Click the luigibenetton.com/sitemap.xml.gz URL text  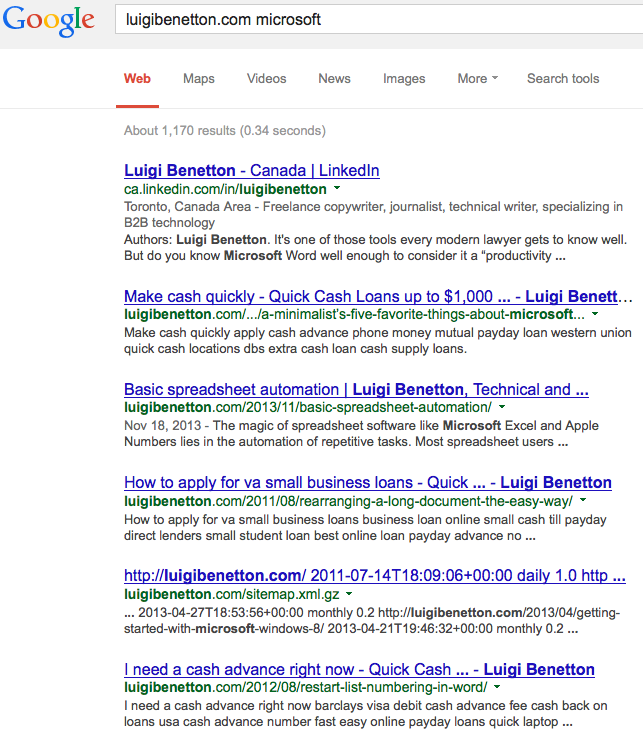[231, 594]
